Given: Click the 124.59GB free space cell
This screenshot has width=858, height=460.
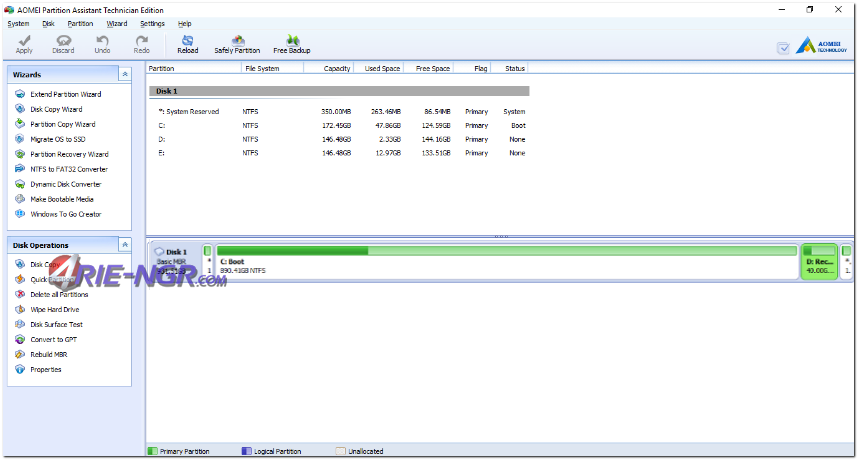Looking at the screenshot, I should tap(436, 126).
